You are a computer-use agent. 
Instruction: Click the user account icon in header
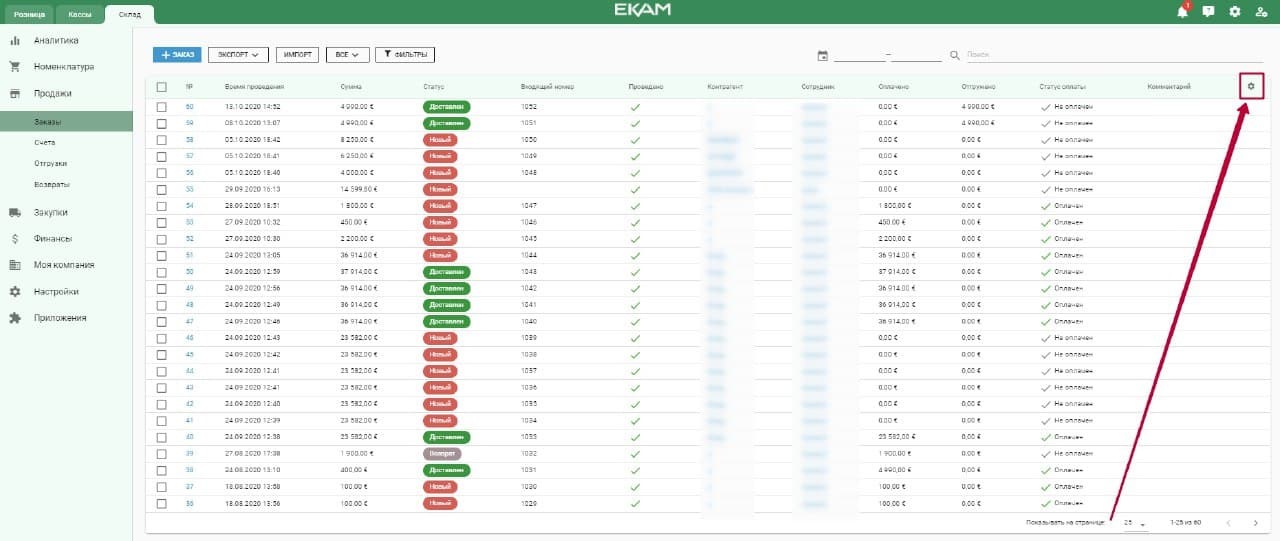coord(1260,12)
